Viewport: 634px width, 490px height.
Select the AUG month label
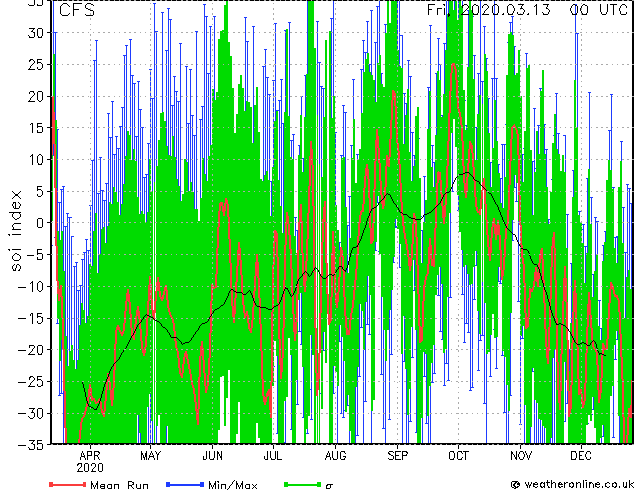point(335,456)
